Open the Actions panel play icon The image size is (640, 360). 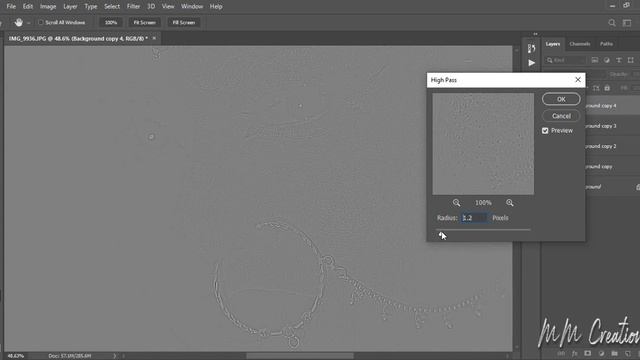click(531, 63)
